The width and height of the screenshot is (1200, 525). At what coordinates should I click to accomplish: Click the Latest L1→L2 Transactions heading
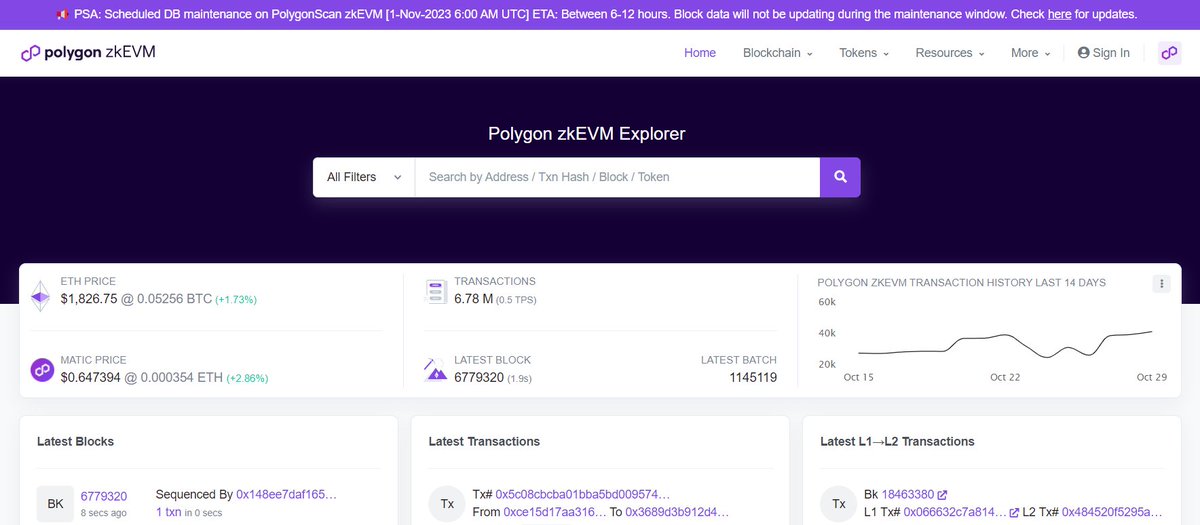(897, 441)
